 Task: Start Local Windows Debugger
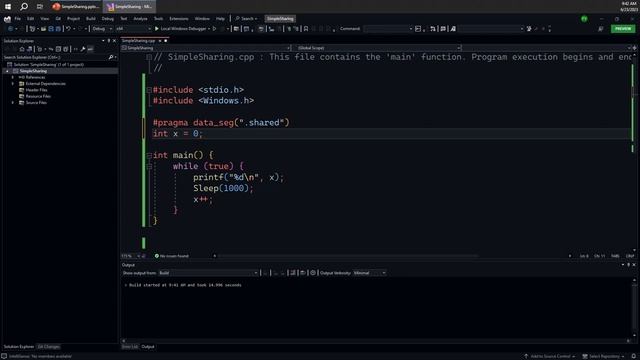tap(182, 29)
